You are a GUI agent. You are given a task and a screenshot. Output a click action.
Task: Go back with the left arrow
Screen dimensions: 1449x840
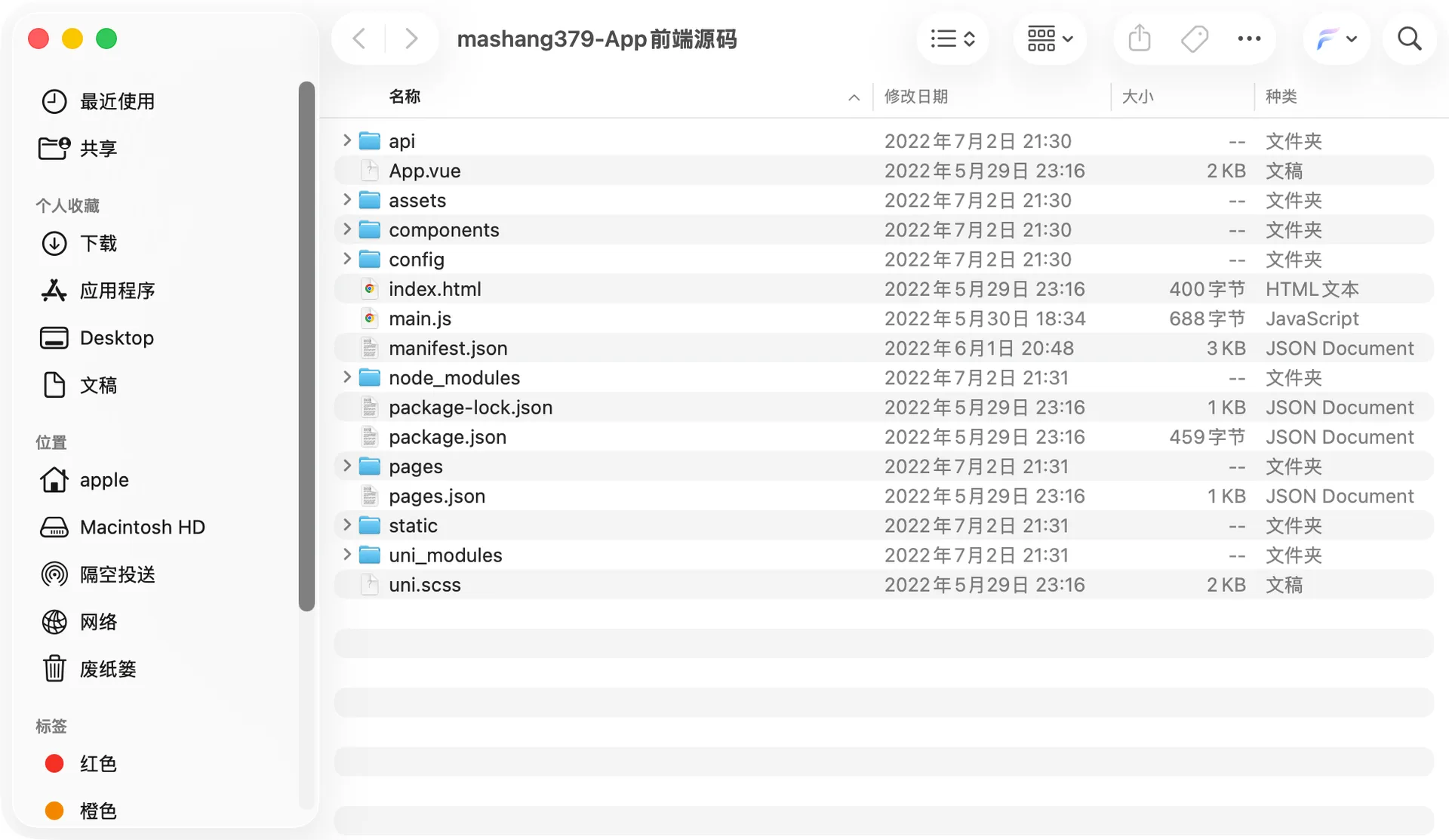tap(360, 38)
